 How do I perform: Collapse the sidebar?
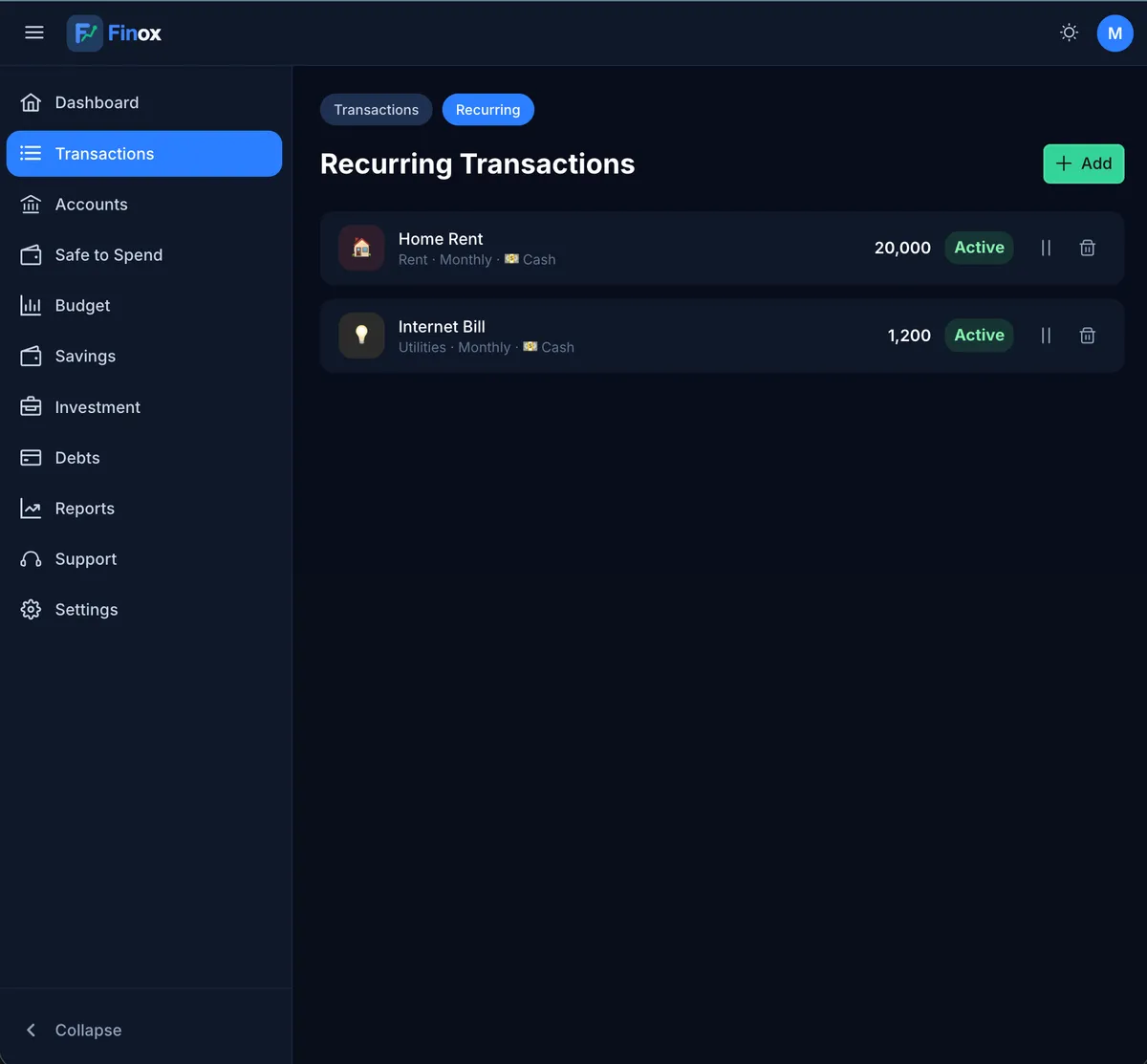144,1030
